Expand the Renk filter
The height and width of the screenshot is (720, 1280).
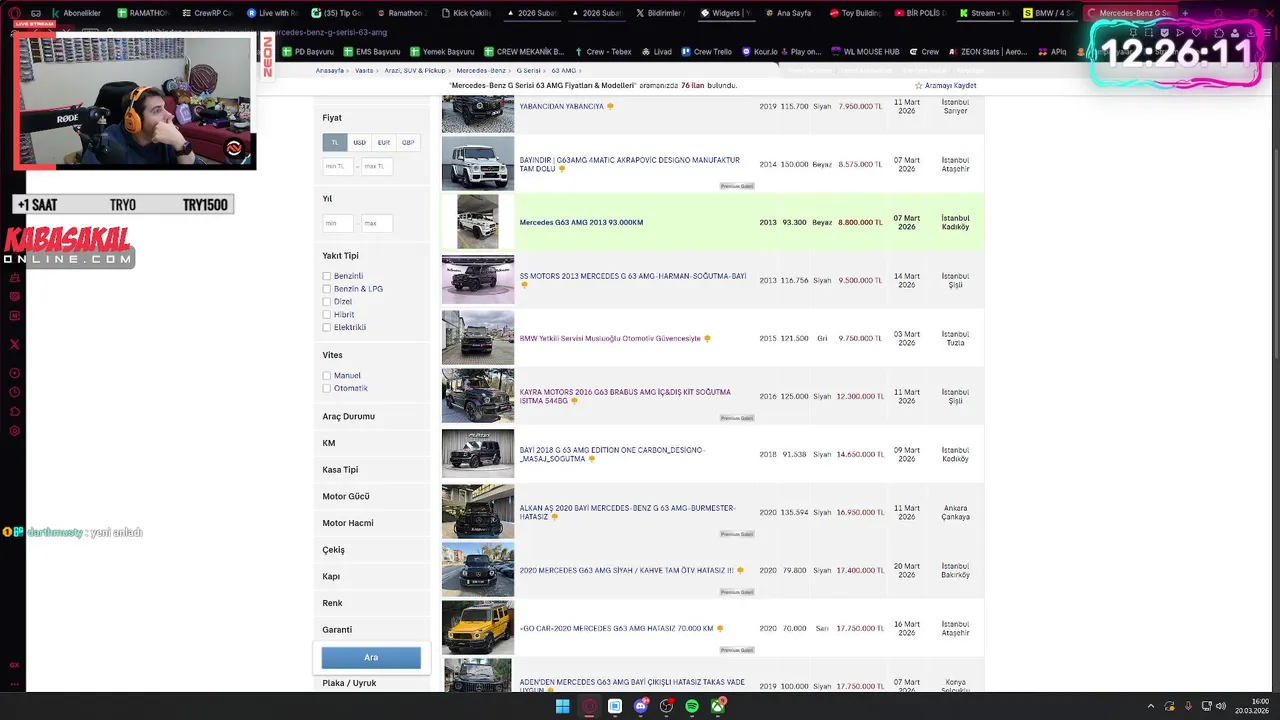click(x=371, y=603)
